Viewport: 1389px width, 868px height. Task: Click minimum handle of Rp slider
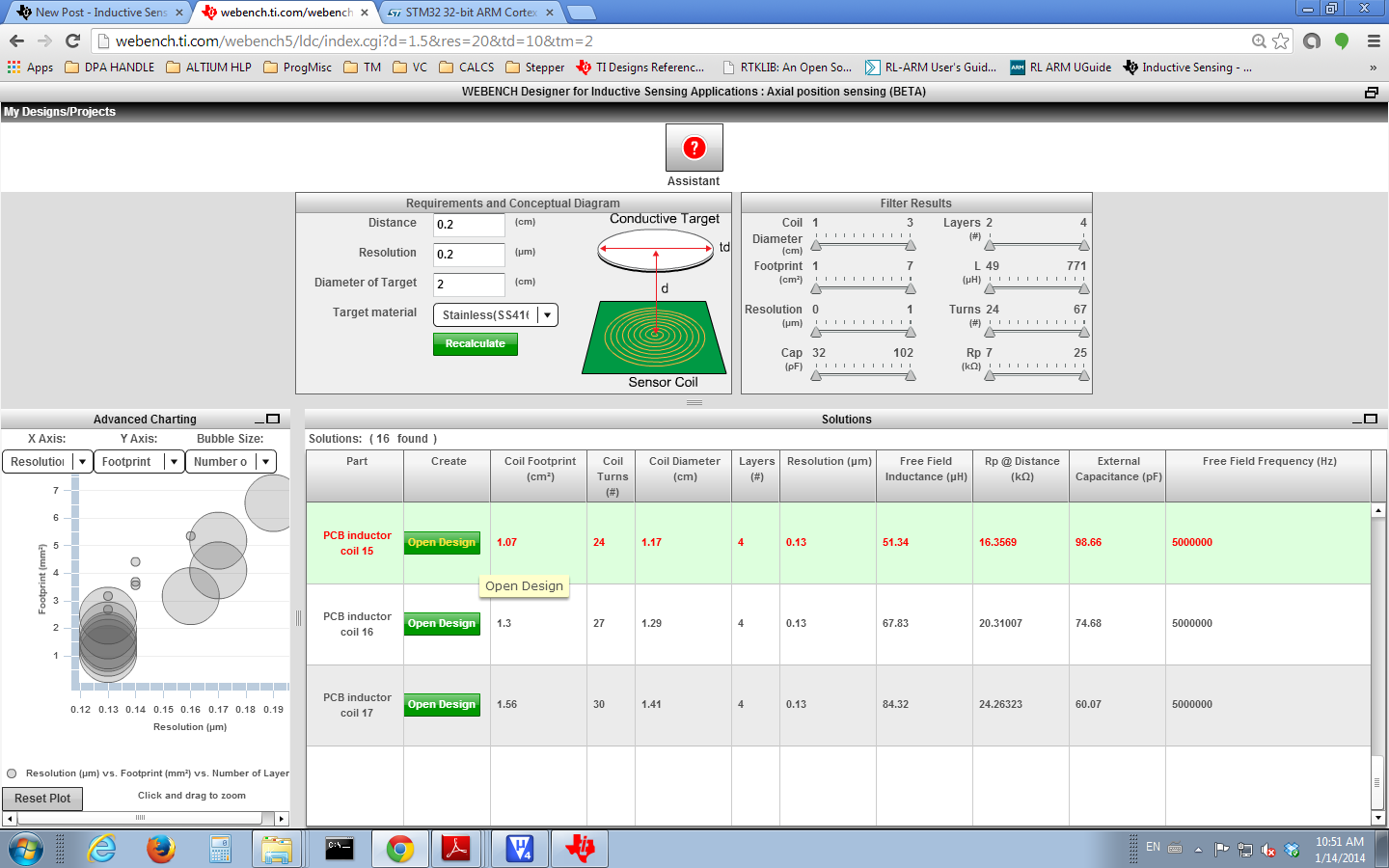coord(990,375)
